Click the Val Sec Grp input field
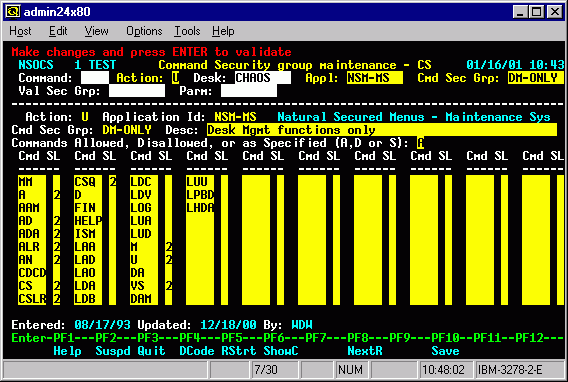 [x=137, y=91]
